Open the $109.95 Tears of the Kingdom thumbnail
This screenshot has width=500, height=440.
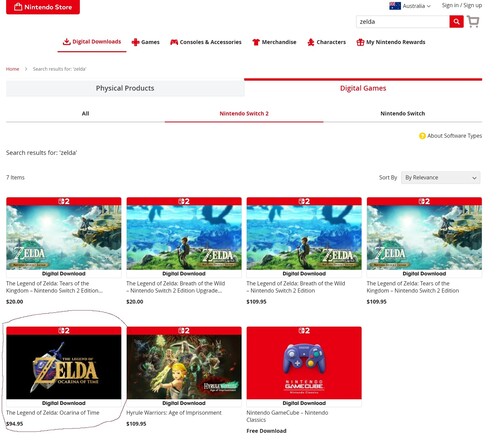pos(424,237)
